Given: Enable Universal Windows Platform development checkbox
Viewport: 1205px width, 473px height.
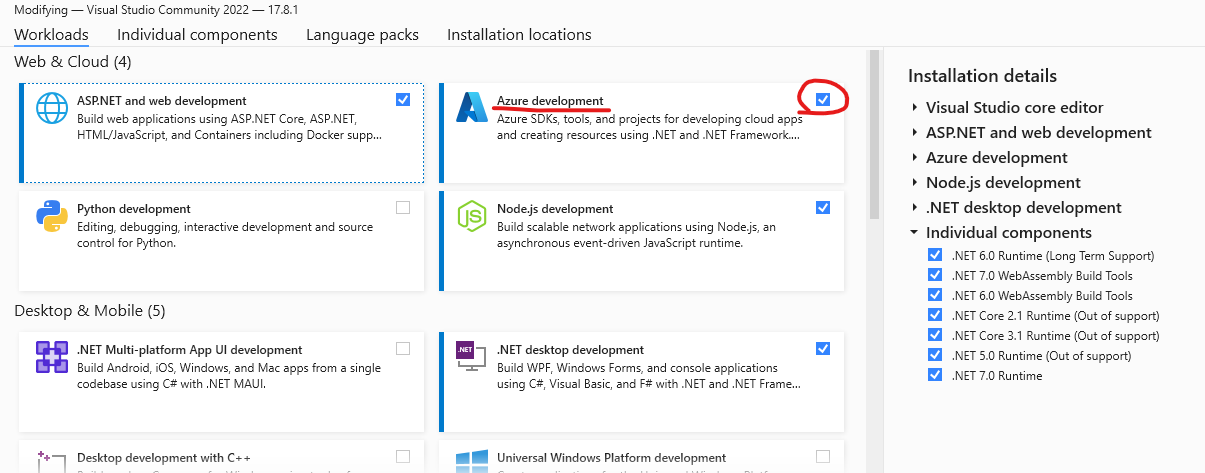Looking at the screenshot, I should click(822, 457).
